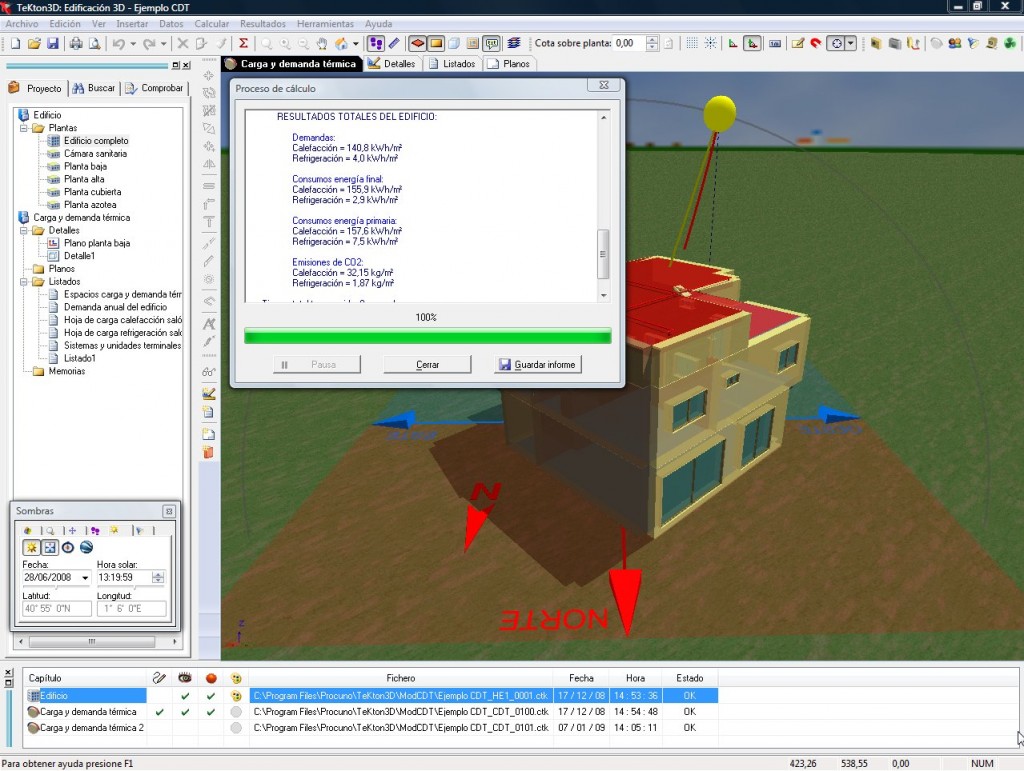Click the New document toolbar icon
Screen dimensions: 1024x771
coord(15,44)
